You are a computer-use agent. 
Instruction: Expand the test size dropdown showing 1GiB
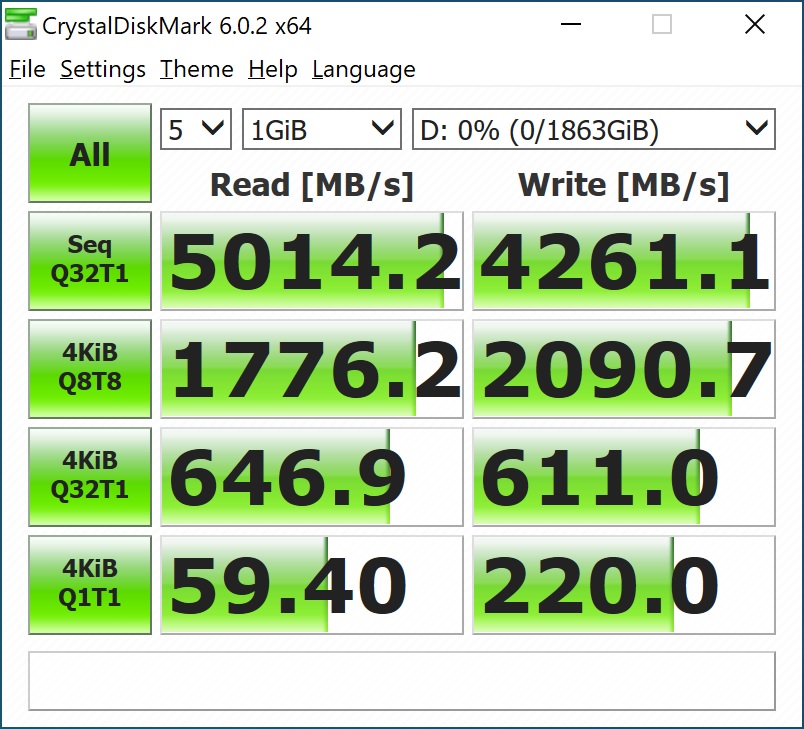(x=321, y=129)
